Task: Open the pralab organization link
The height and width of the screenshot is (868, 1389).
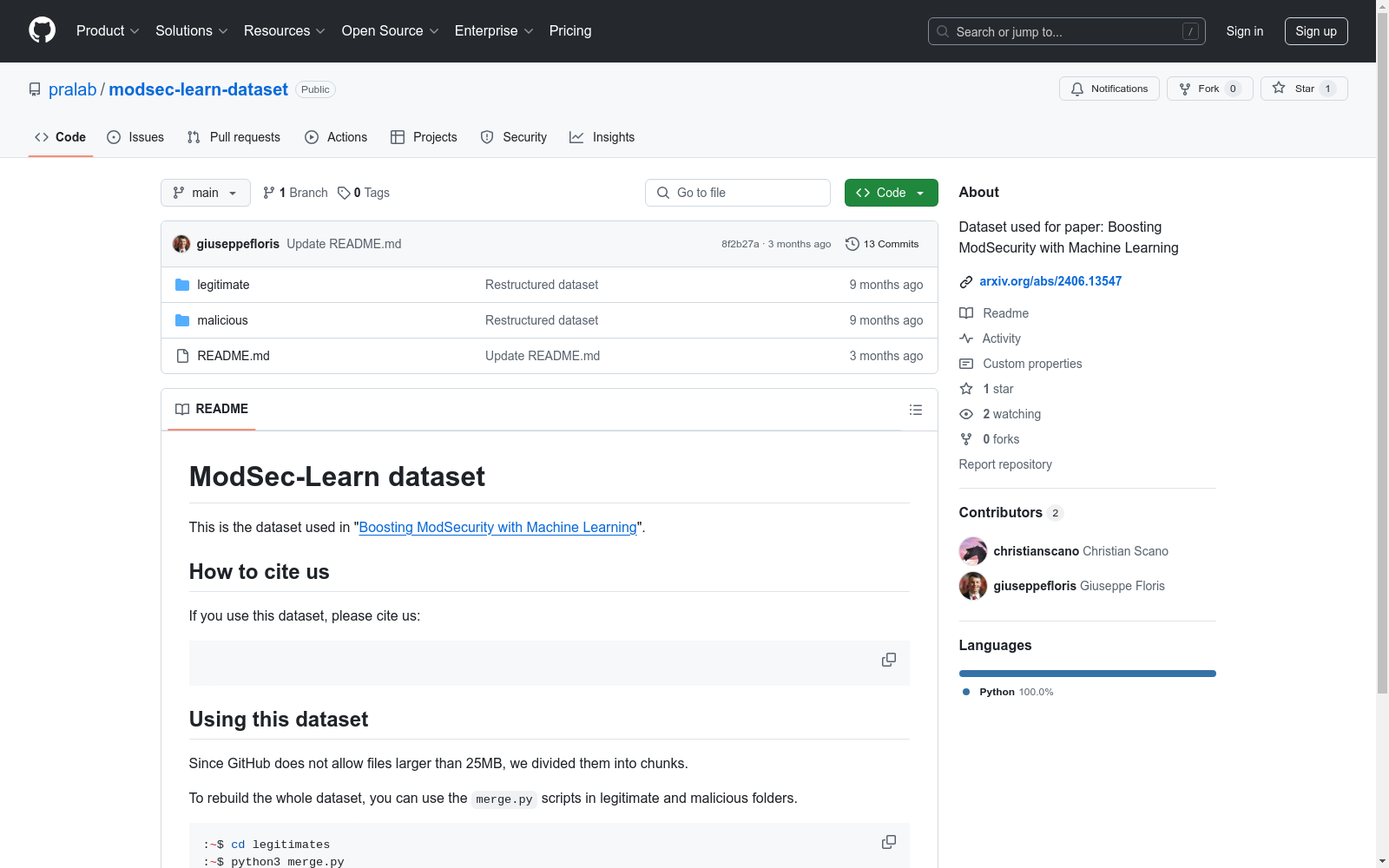Action: point(73,89)
